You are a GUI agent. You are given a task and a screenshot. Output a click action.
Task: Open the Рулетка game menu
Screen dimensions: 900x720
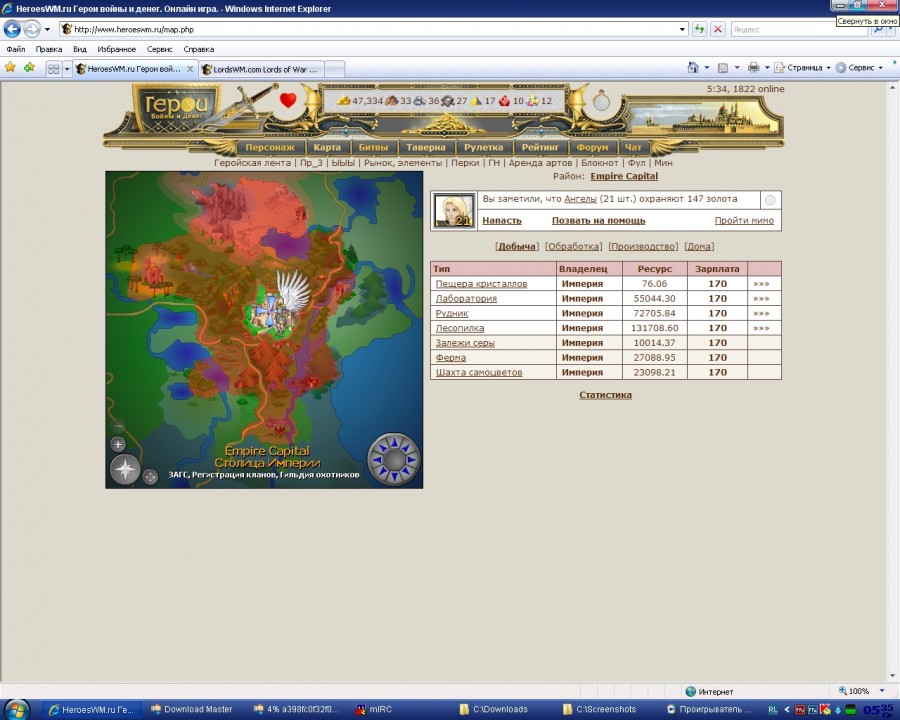(x=483, y=148)
